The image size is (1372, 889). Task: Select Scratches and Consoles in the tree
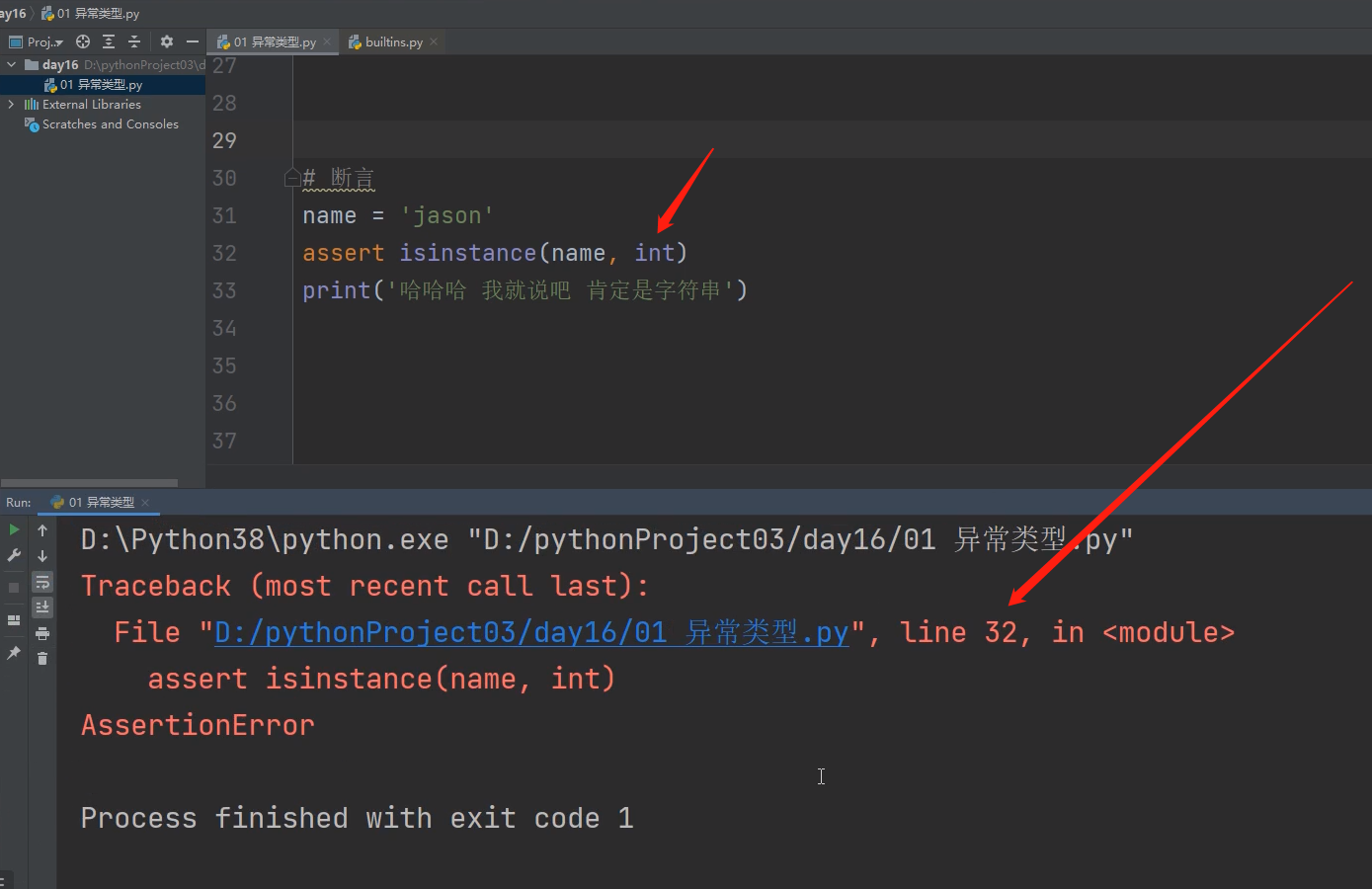pyautogui.click(x=103, y=124)
